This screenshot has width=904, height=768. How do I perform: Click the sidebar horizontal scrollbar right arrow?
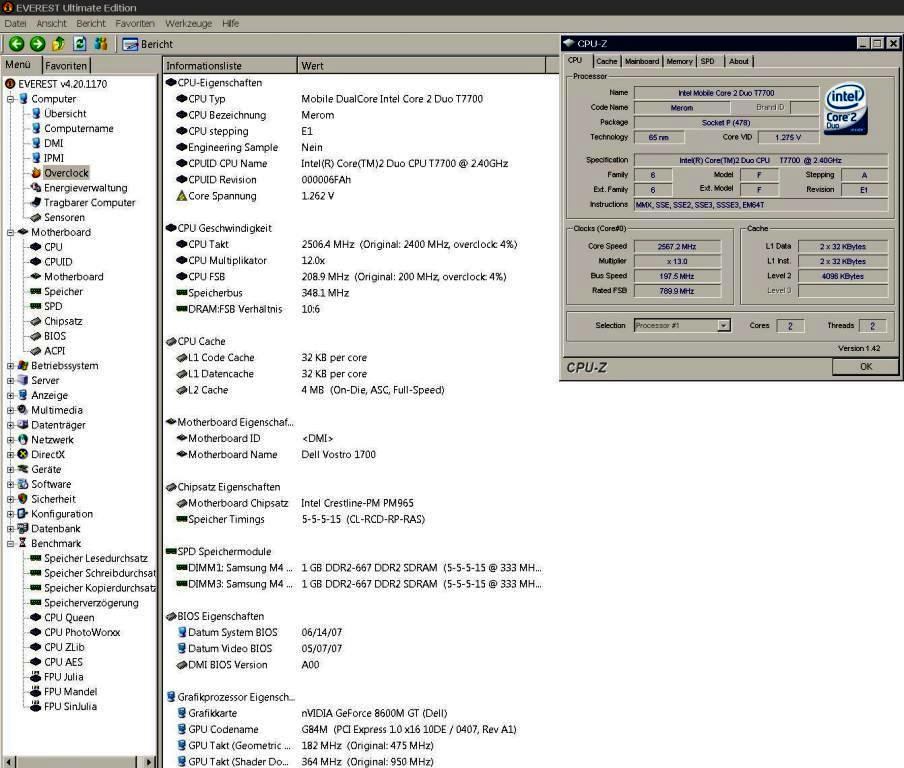pyautogui.click(x=148, y=762)
